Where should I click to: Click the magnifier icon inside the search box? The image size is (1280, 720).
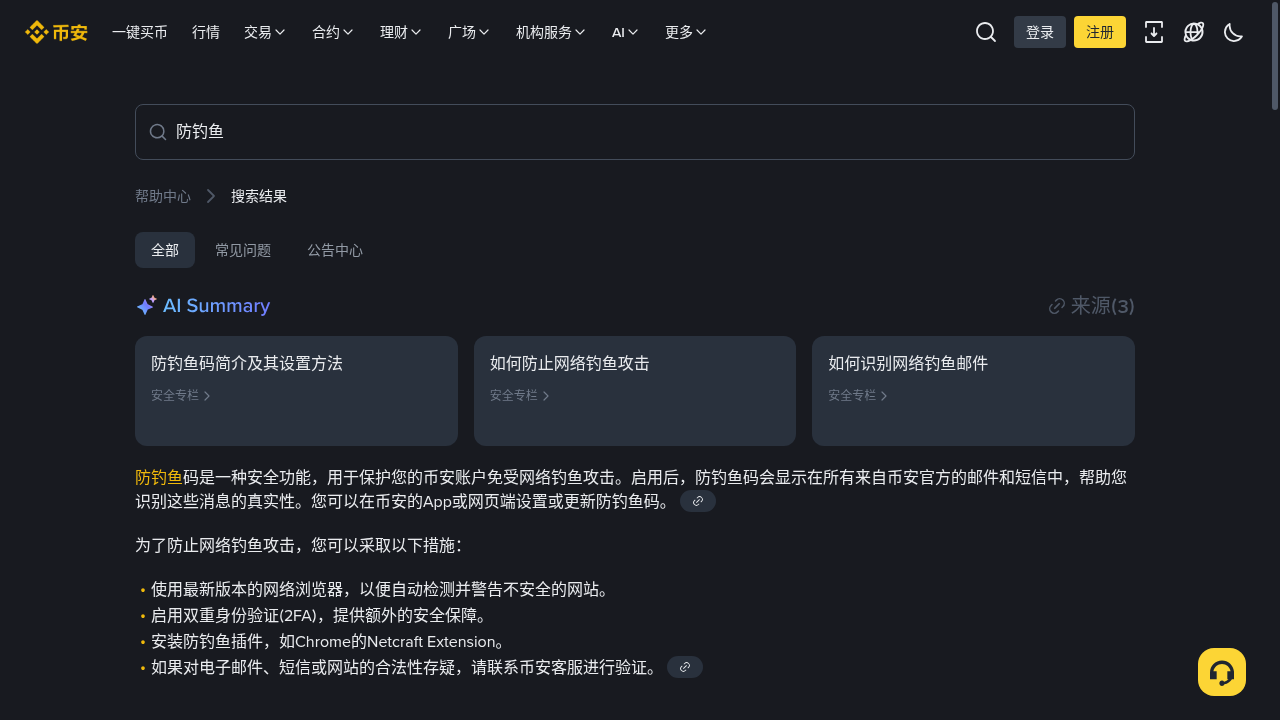[x=158, y=132]
